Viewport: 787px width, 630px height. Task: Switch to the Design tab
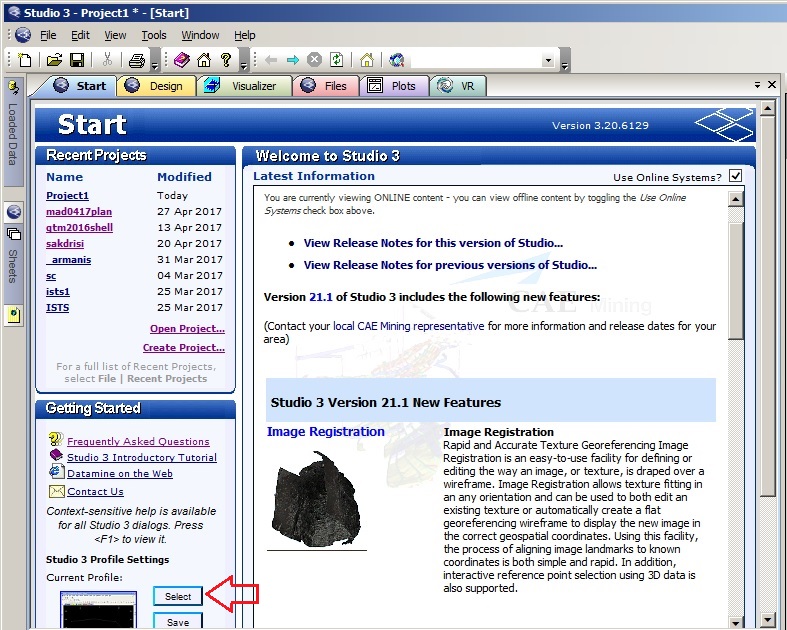point(156,86)
